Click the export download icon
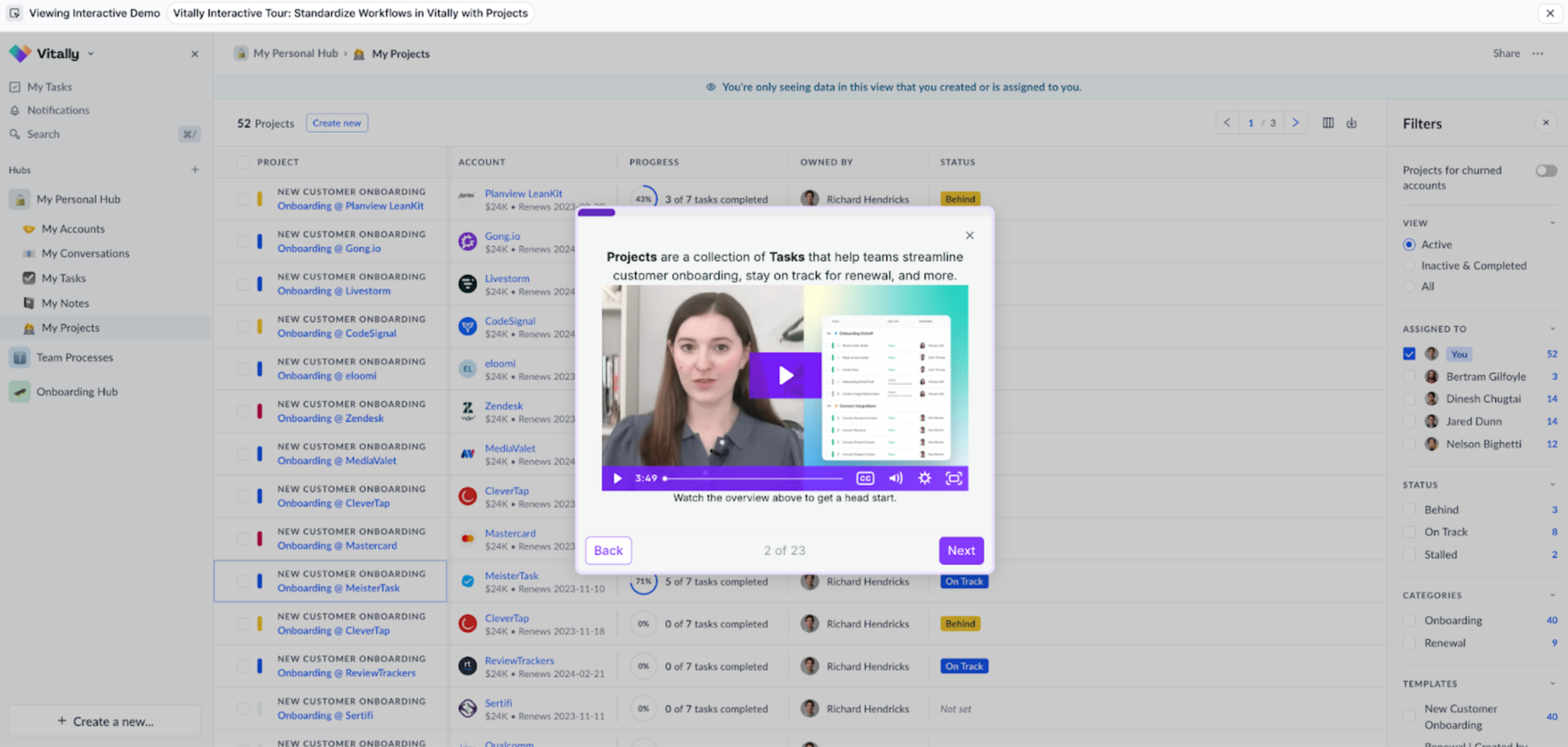The height and width of the screenshot is (747, 1568). pyautogui.click(x=1352, y=123)
